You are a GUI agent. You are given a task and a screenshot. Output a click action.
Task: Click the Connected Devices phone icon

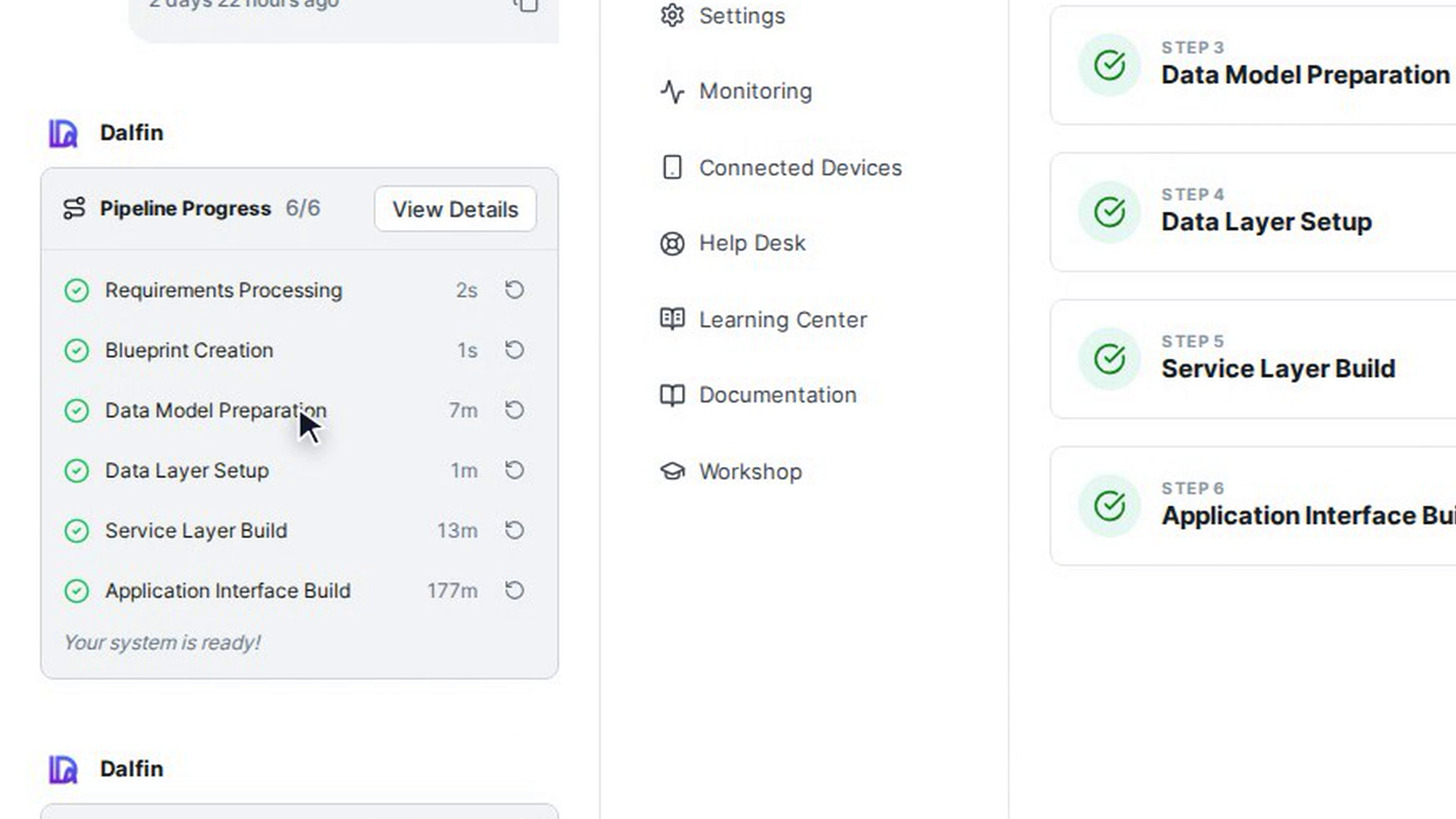(x=672, y=167)
